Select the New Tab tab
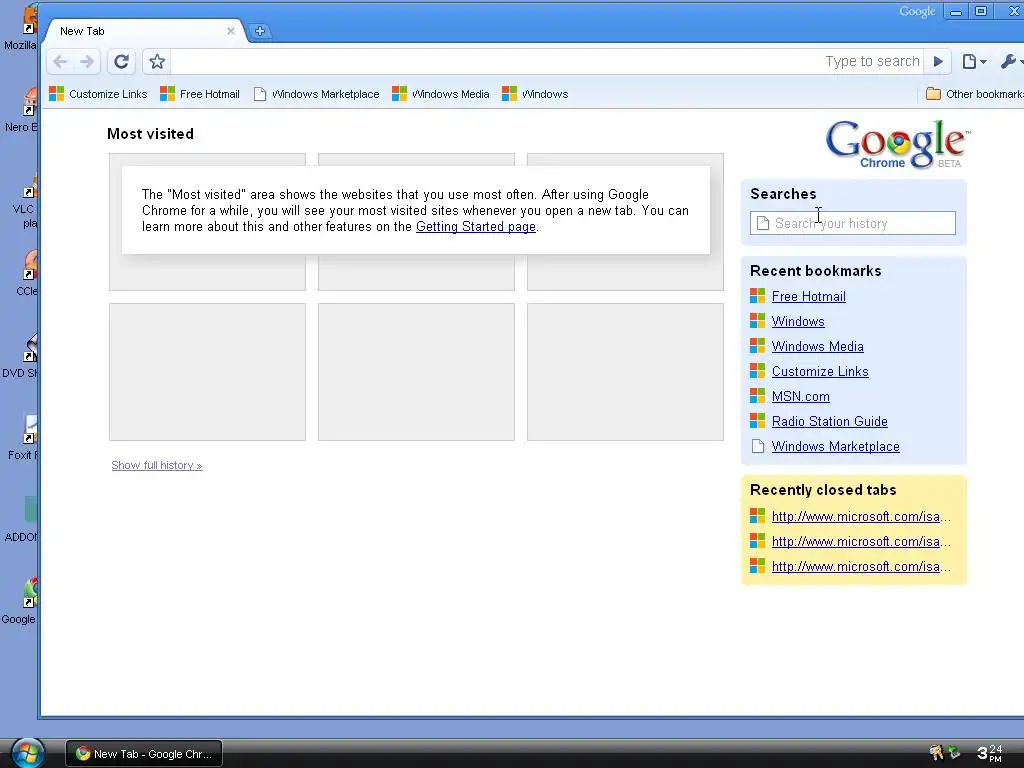 pyautogui.click(x=142, y=31)
